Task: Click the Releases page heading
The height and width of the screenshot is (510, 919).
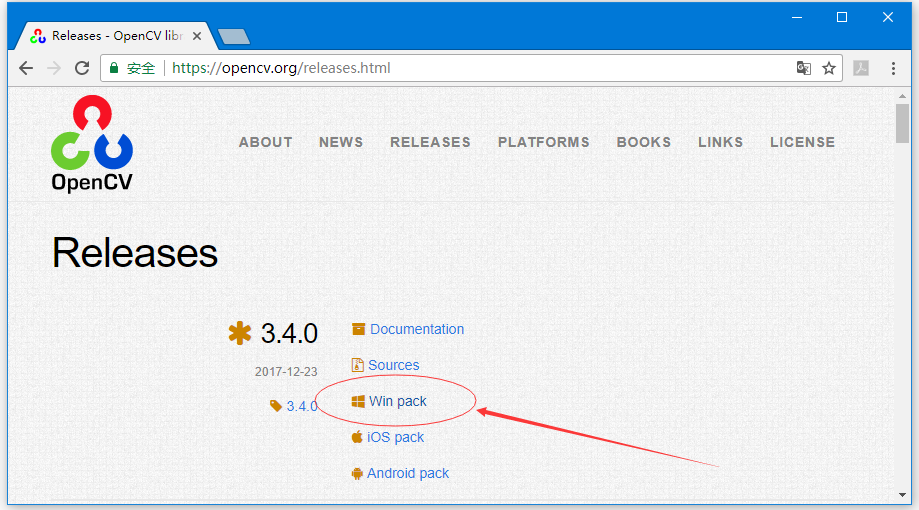Action: click(135, 253)
